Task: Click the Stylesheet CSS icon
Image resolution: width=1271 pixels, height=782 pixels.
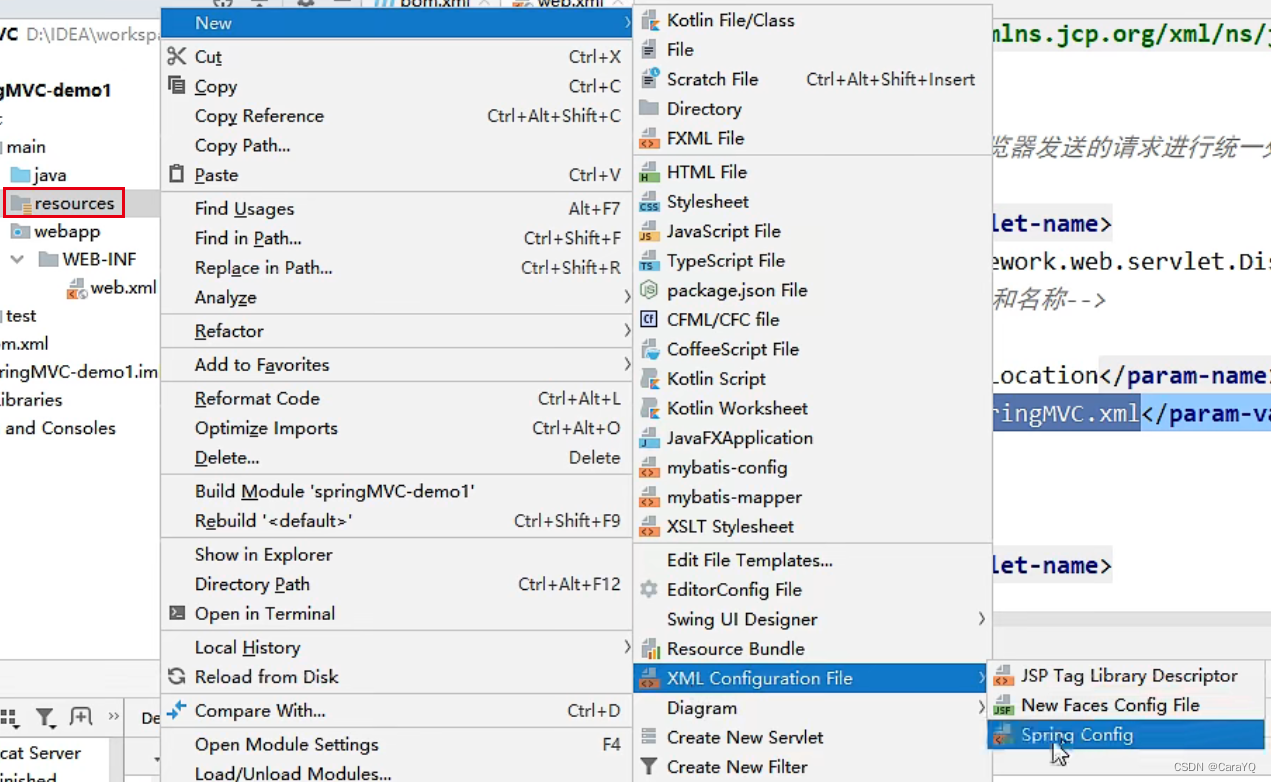Action: [650, 202]
